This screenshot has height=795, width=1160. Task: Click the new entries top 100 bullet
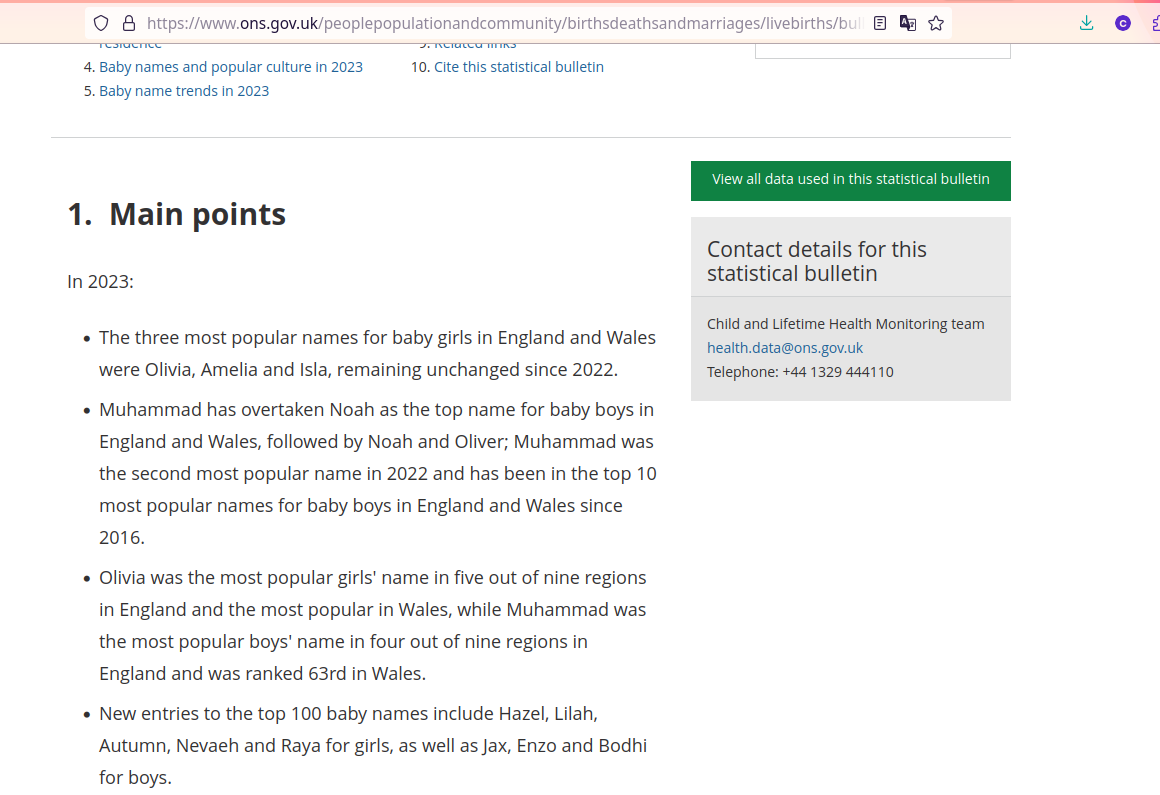[x=372, y=745]
